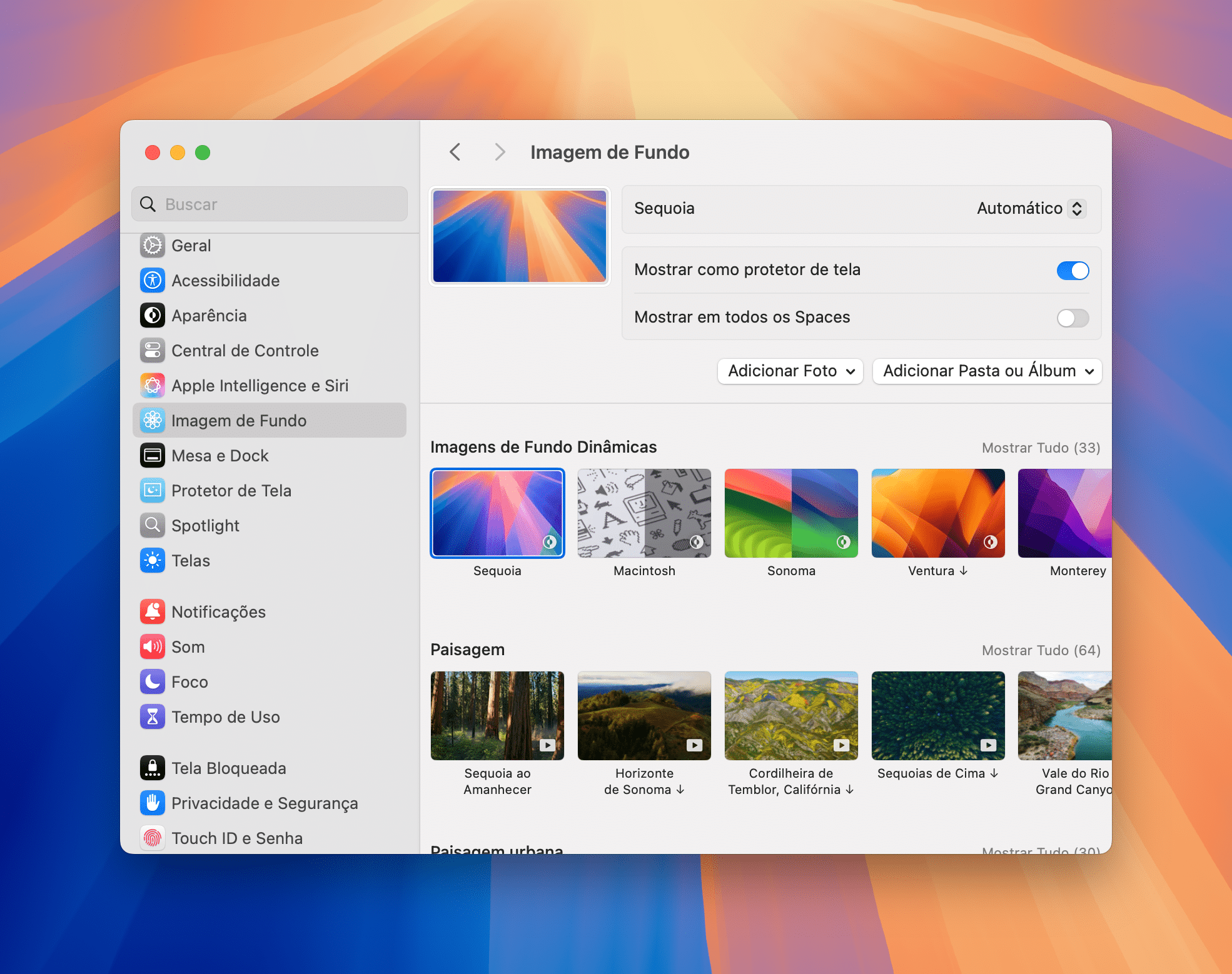Open Mesa e Dock icon
1232x974 pixels.
pos(153,456)
